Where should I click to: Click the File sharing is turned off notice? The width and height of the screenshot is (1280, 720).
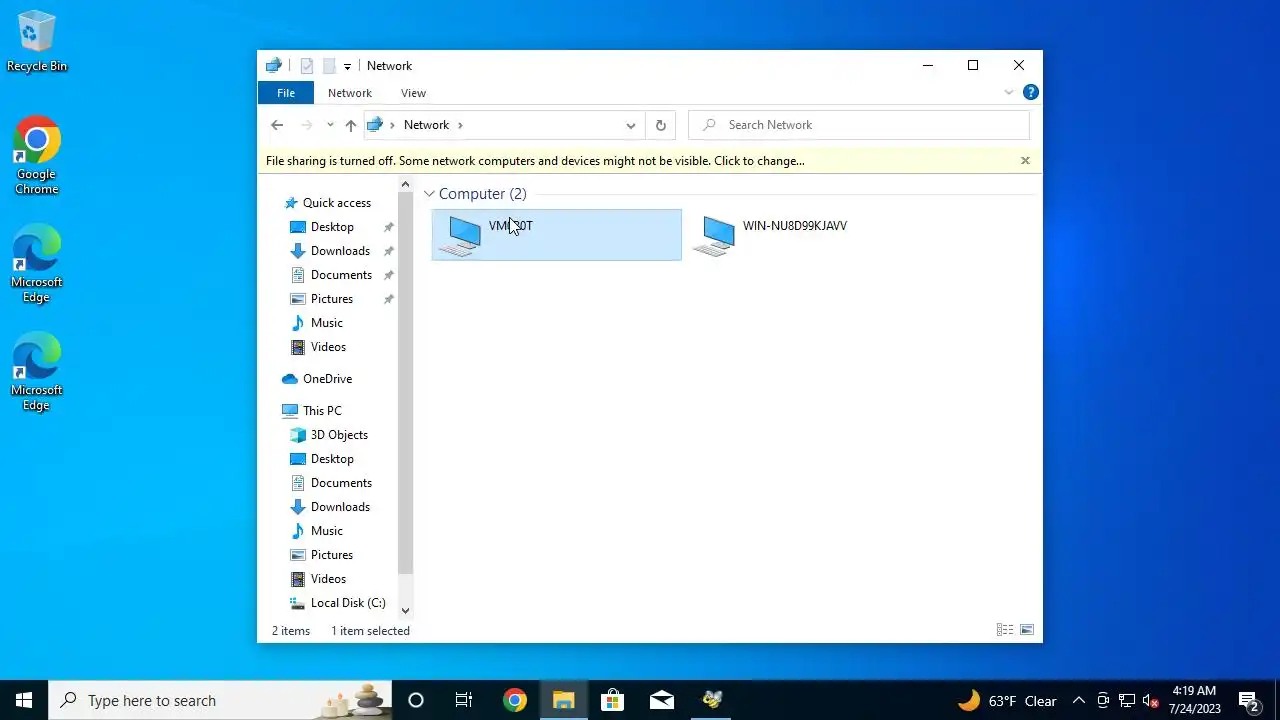535,161
